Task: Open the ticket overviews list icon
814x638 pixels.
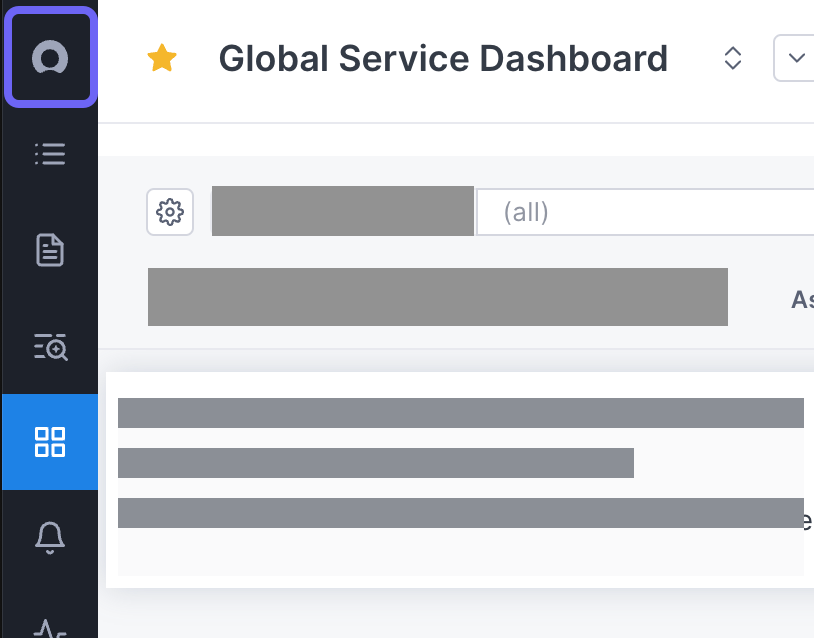Action: pyautogui.click(x=50, y=154)
